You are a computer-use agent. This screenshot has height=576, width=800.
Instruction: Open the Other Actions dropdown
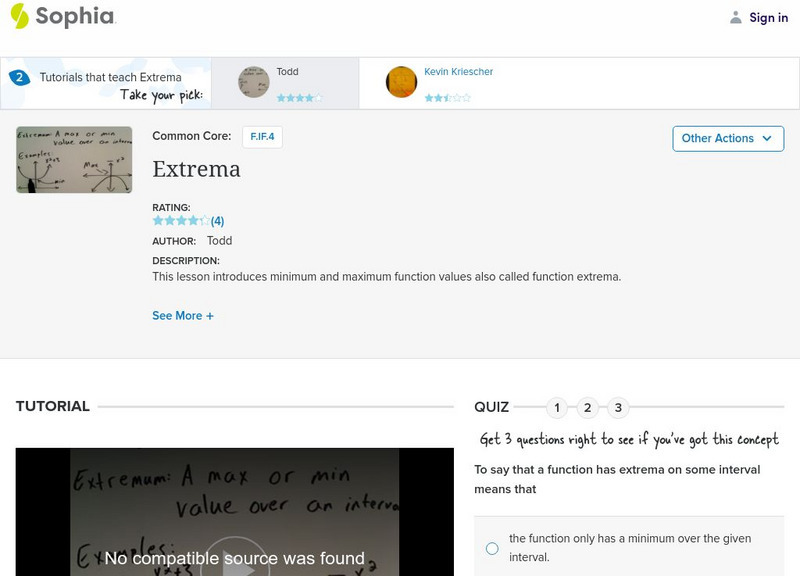pos(727,138)
